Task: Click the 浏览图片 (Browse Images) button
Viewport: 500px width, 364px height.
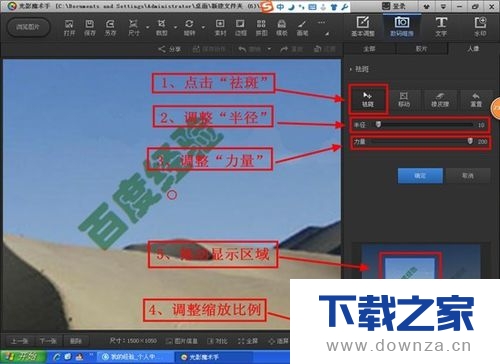Action: (28, 27)
